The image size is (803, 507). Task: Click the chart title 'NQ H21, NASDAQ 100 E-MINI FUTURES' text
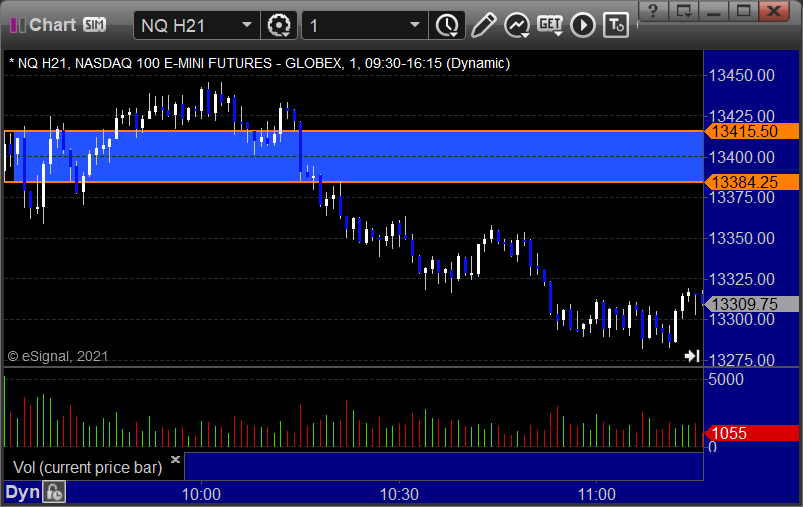click(145, 64)
